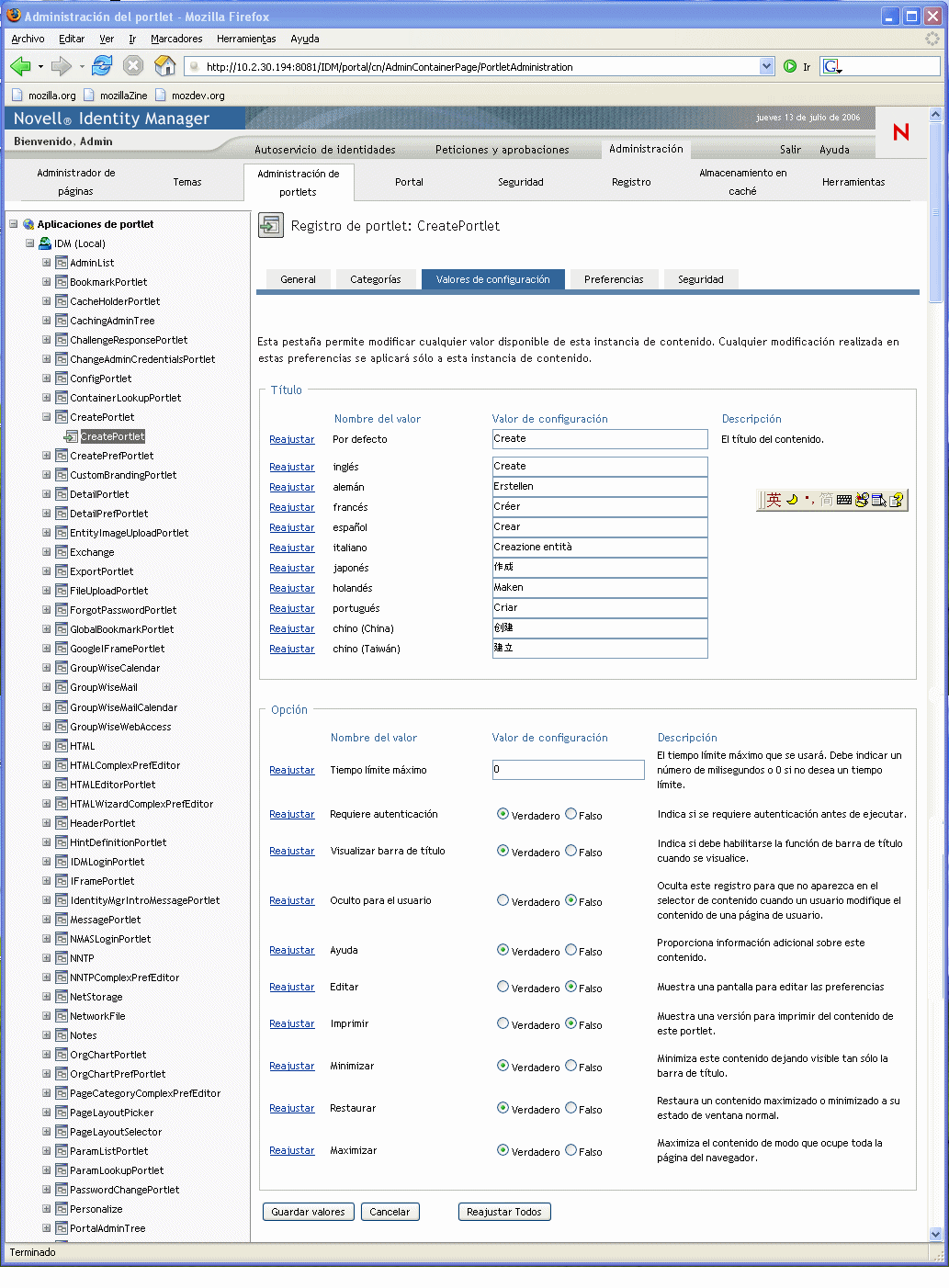This screenshot has height=1288, width=949.
Task: Click the IDM (Local) application icon
Action: coord(45,243)
